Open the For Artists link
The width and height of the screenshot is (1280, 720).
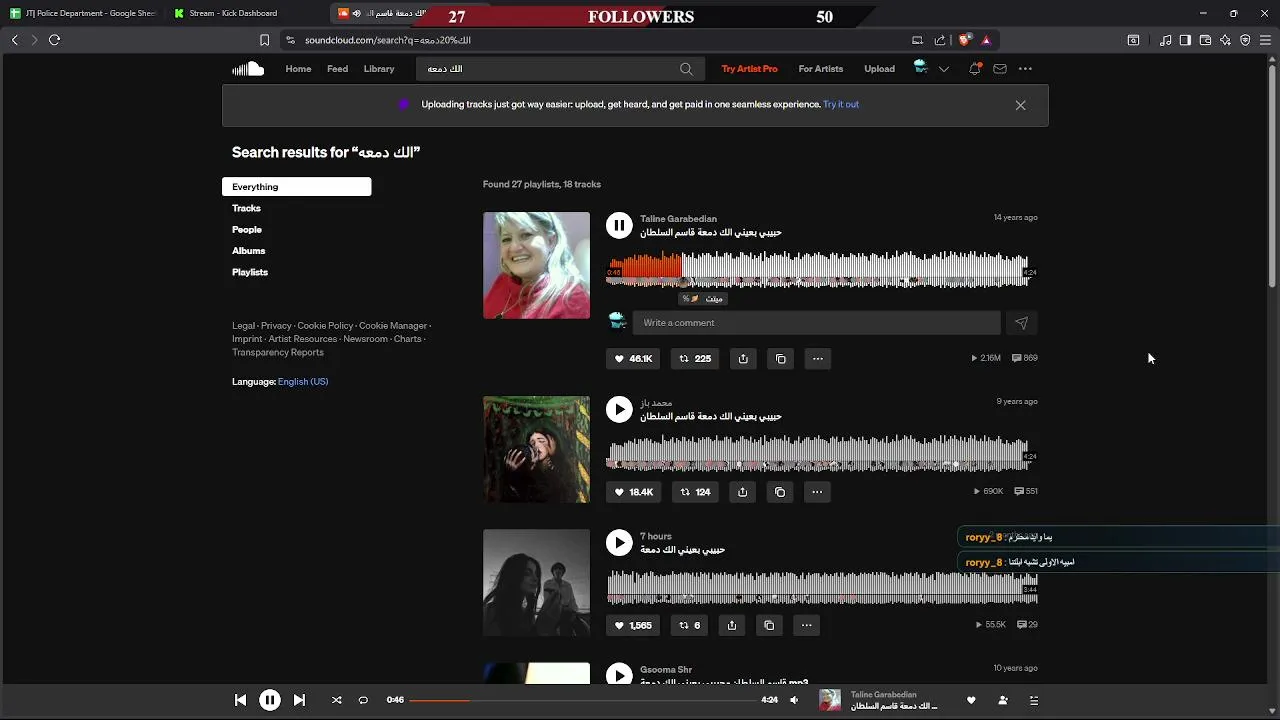(821, 69)
